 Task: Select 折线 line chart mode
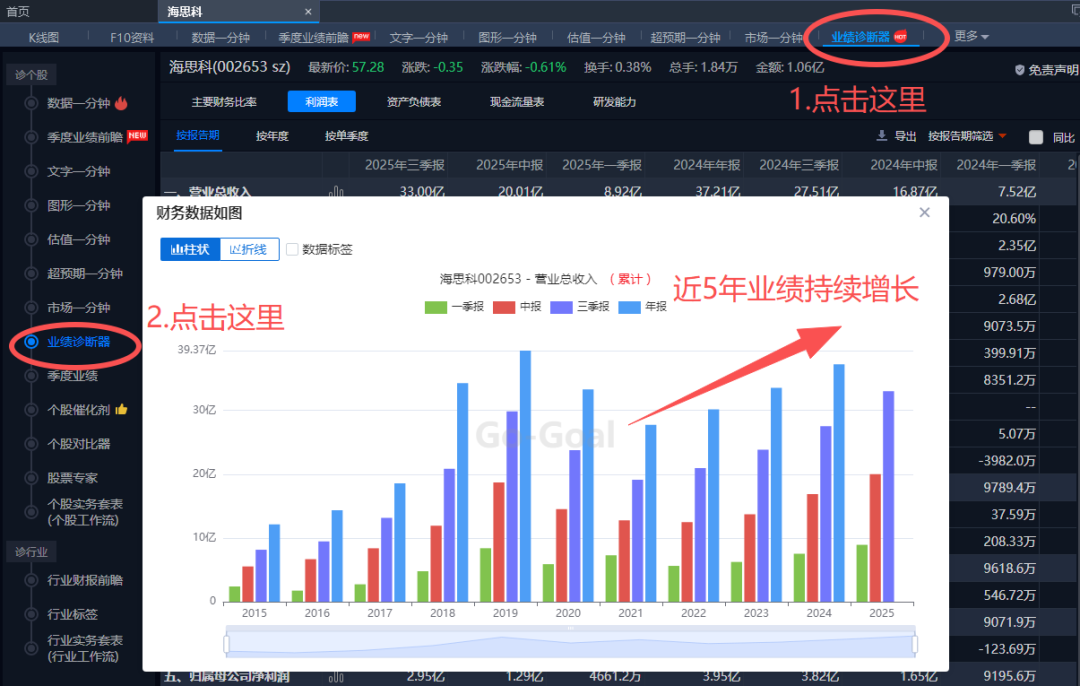(249, 249)
